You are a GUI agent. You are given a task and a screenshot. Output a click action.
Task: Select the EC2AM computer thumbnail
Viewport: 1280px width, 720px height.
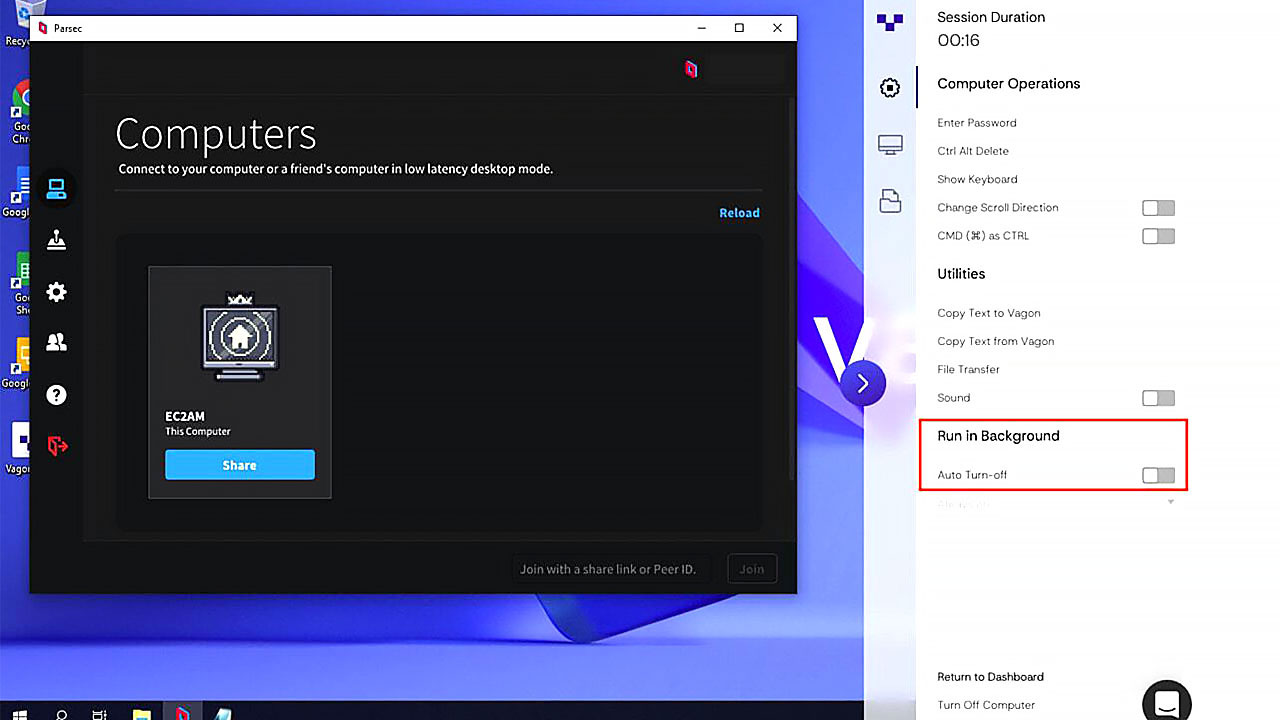(x=240, y=337)
